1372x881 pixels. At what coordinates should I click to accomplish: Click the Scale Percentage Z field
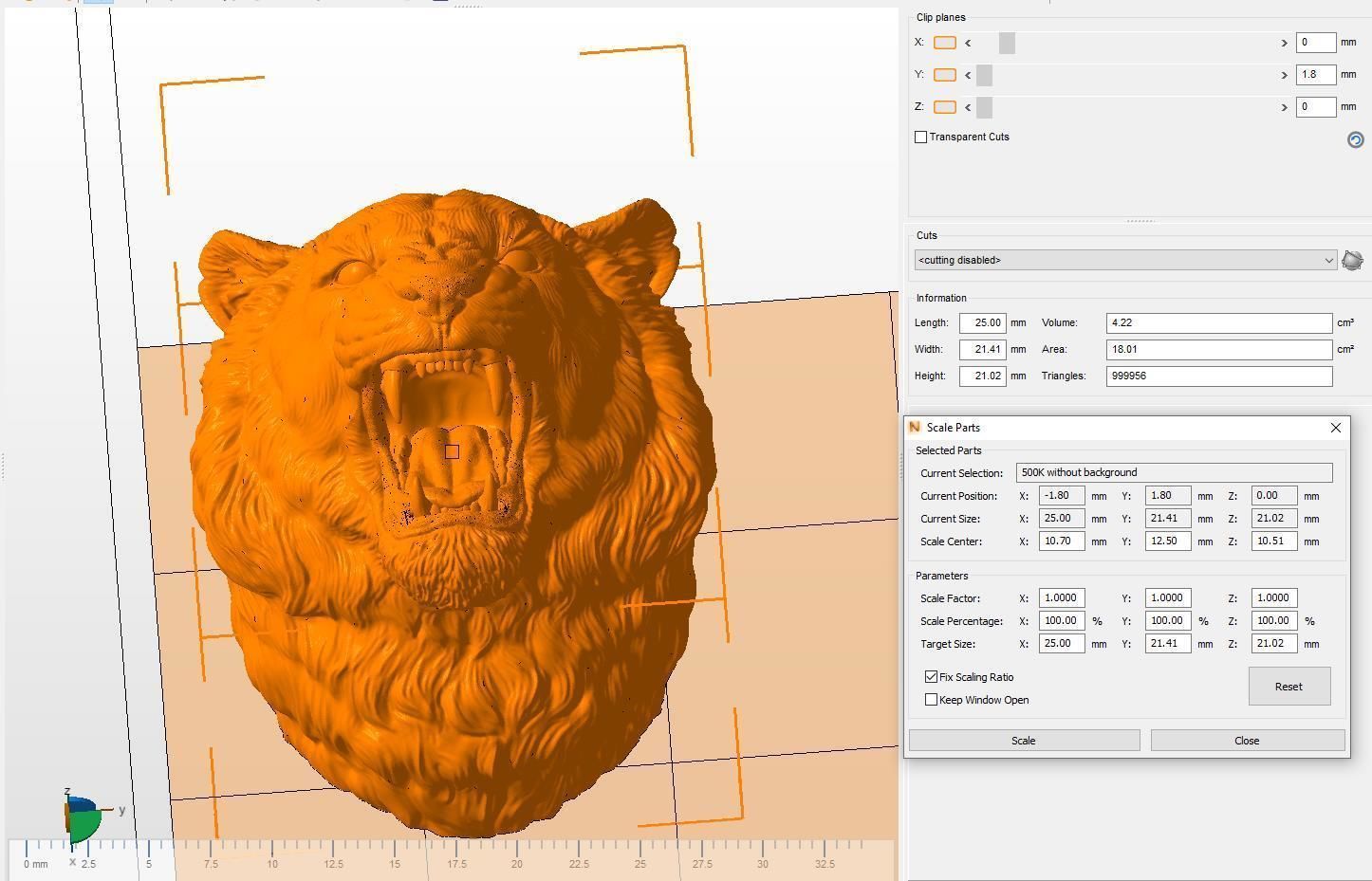(1274, 621)
